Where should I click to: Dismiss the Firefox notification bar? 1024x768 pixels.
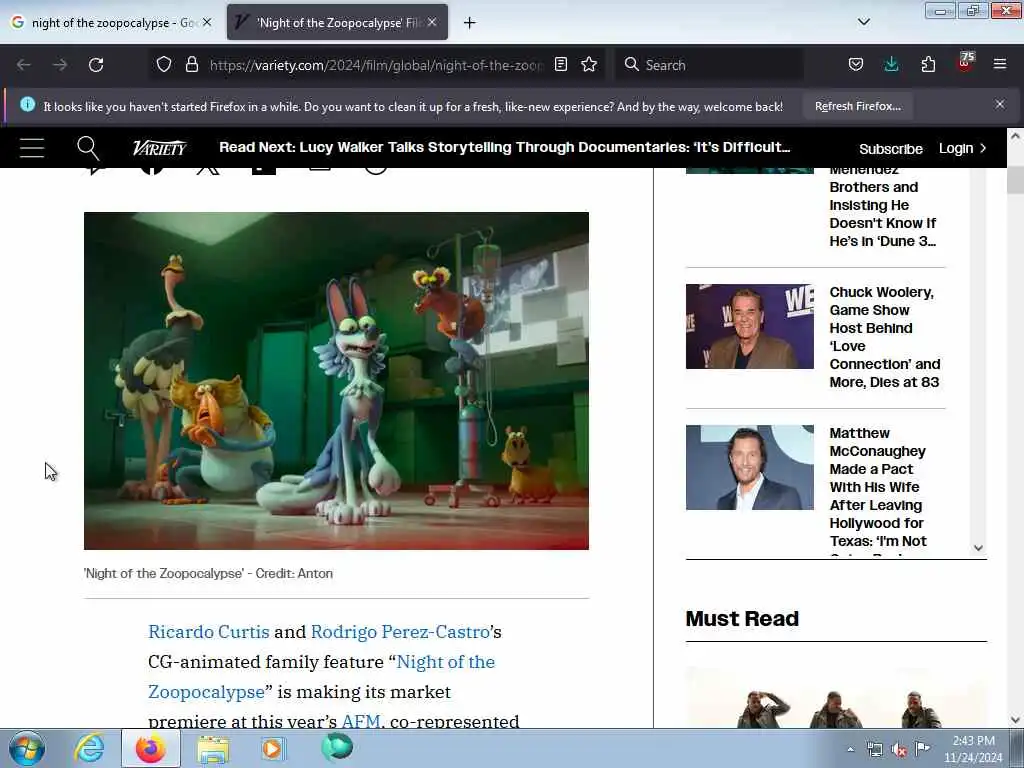1000,104
